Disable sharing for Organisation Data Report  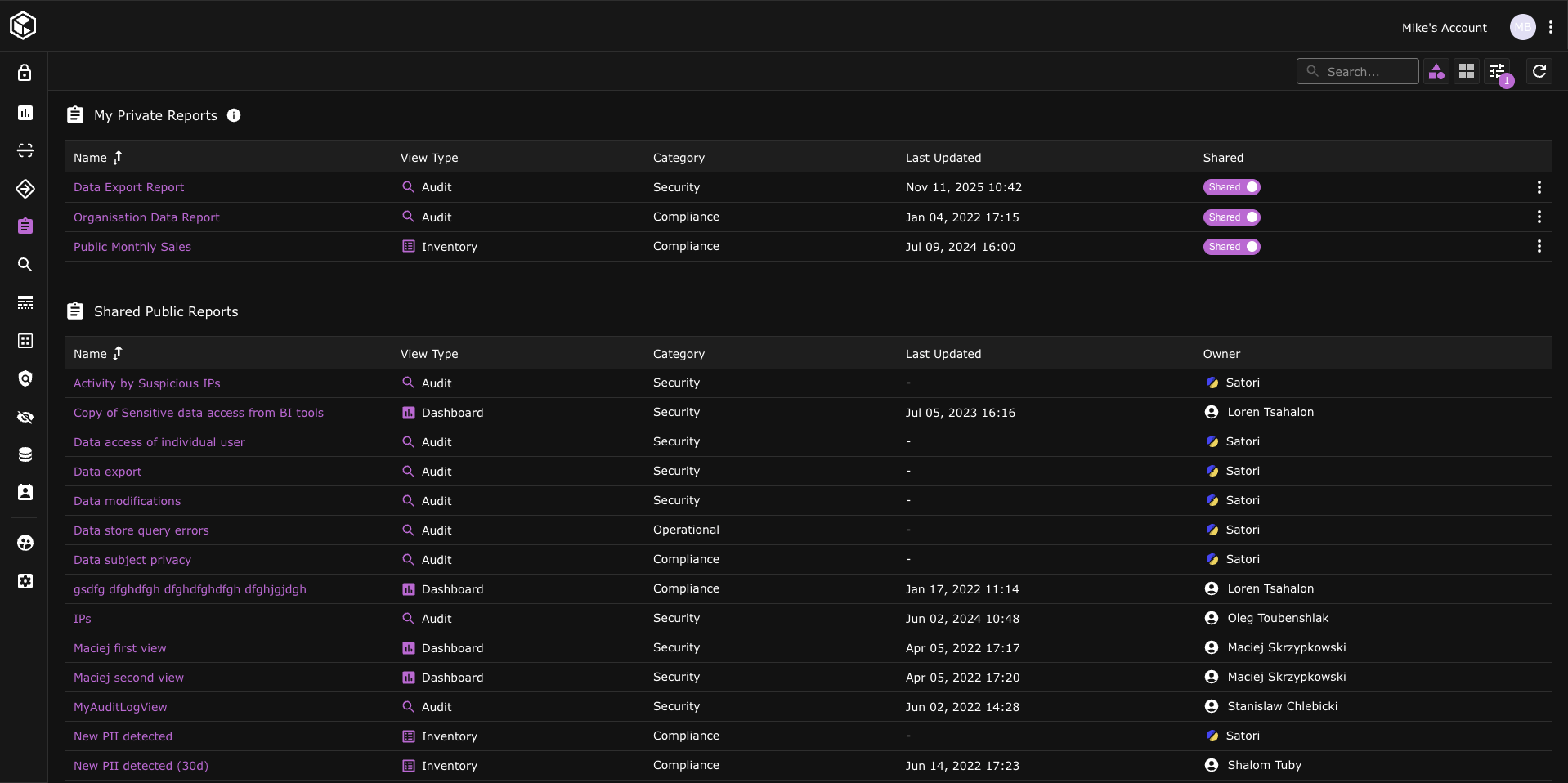click(1231, 217)
